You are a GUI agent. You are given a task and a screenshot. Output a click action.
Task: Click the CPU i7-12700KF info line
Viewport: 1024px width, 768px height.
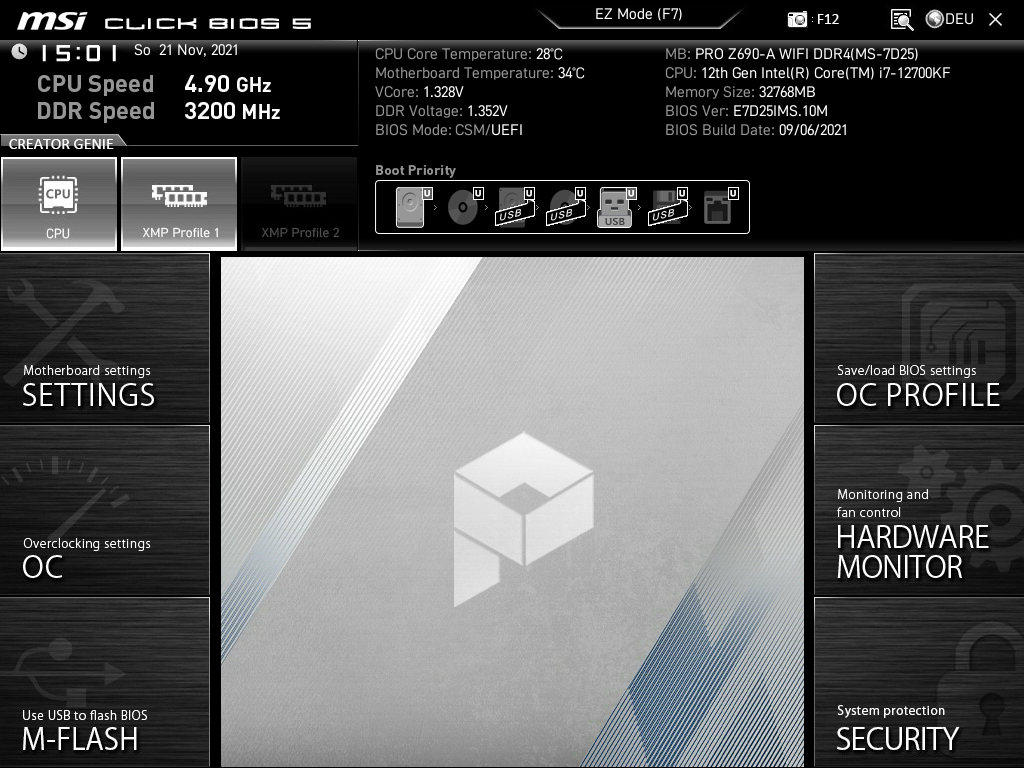(808, 73)
